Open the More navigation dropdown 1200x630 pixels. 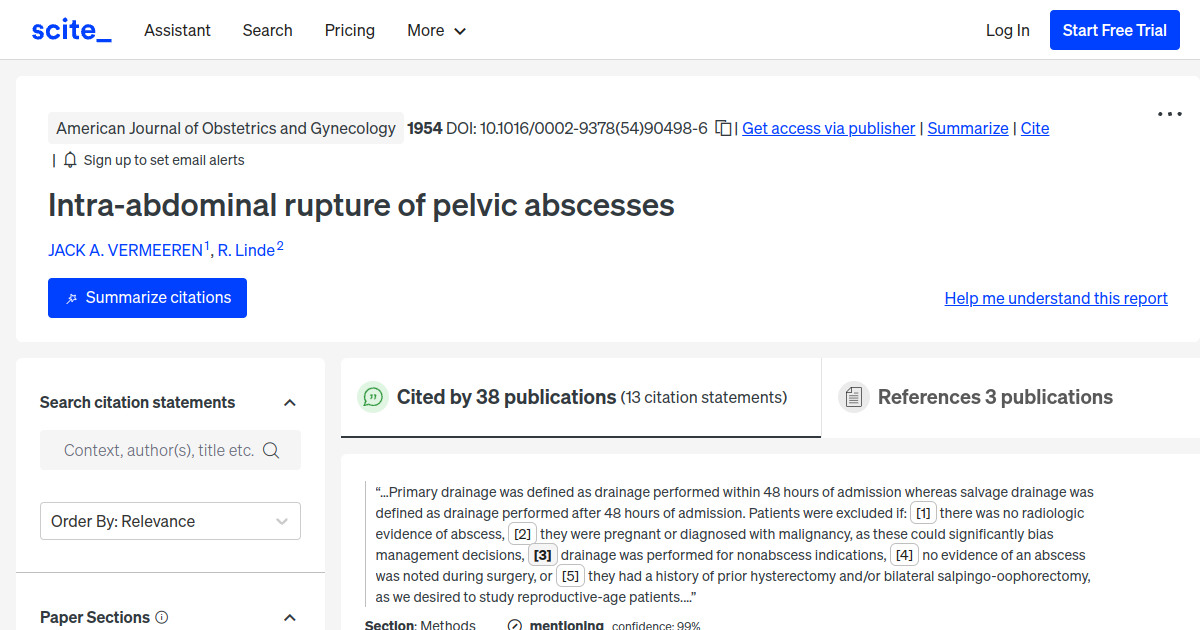click(436, 30)
